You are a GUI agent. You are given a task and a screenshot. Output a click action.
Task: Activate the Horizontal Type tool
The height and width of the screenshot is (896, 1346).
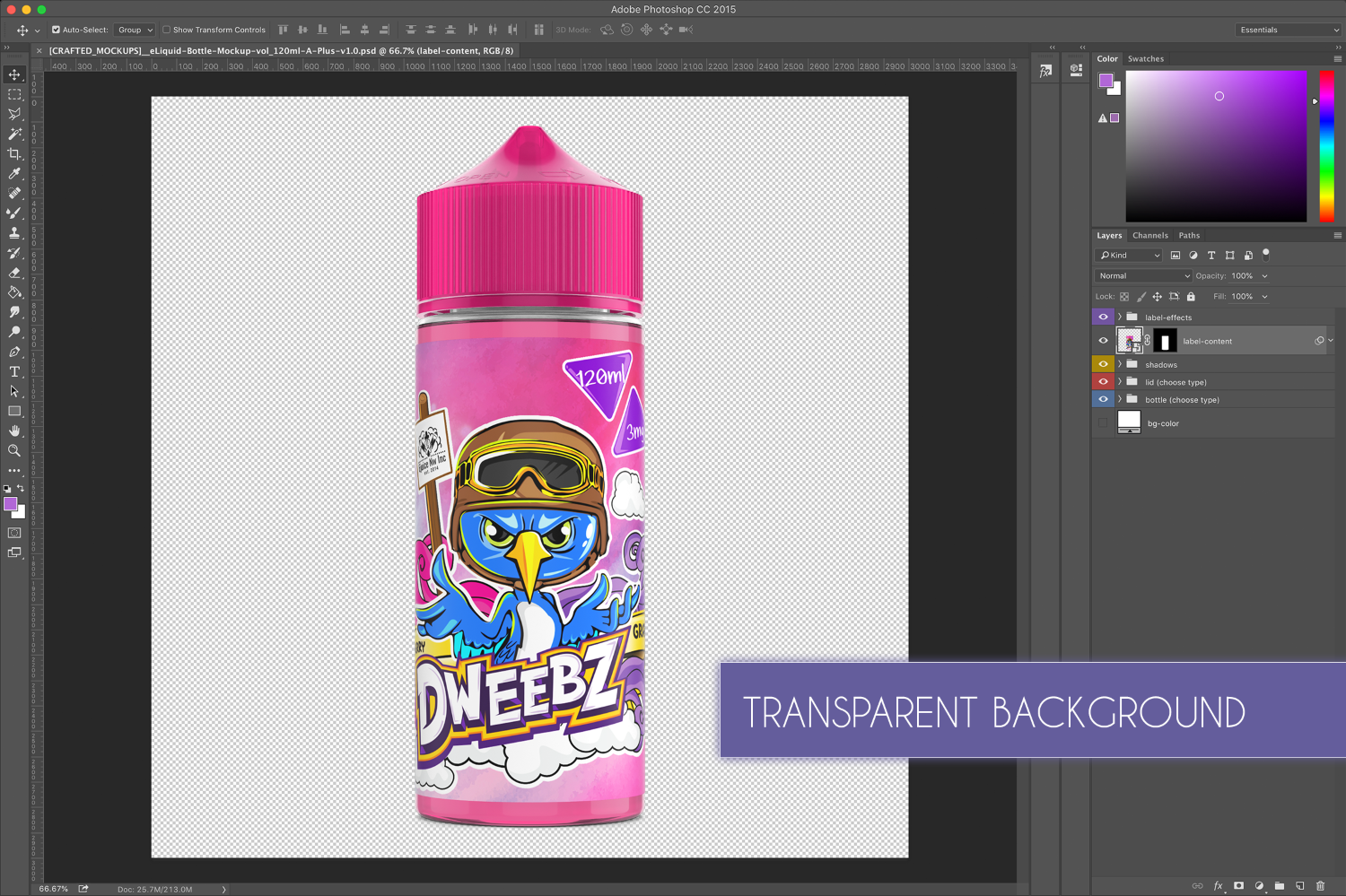(x=14, y=371)
